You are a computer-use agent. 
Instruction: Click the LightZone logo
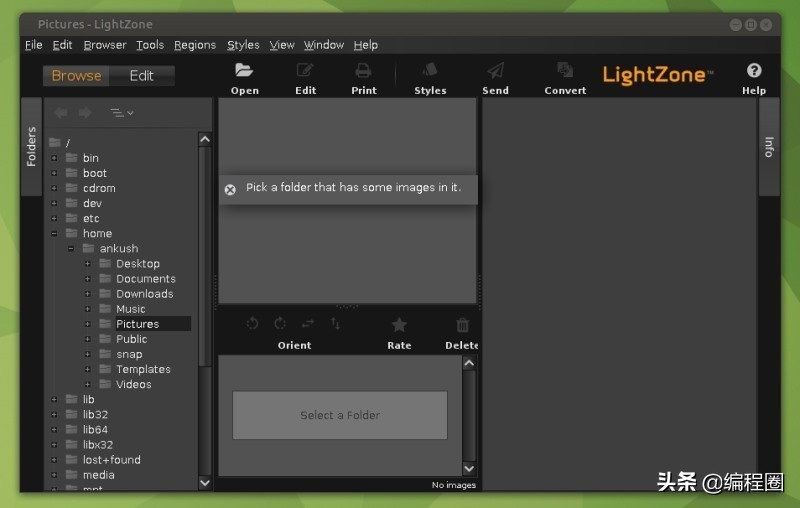point(658,75)
